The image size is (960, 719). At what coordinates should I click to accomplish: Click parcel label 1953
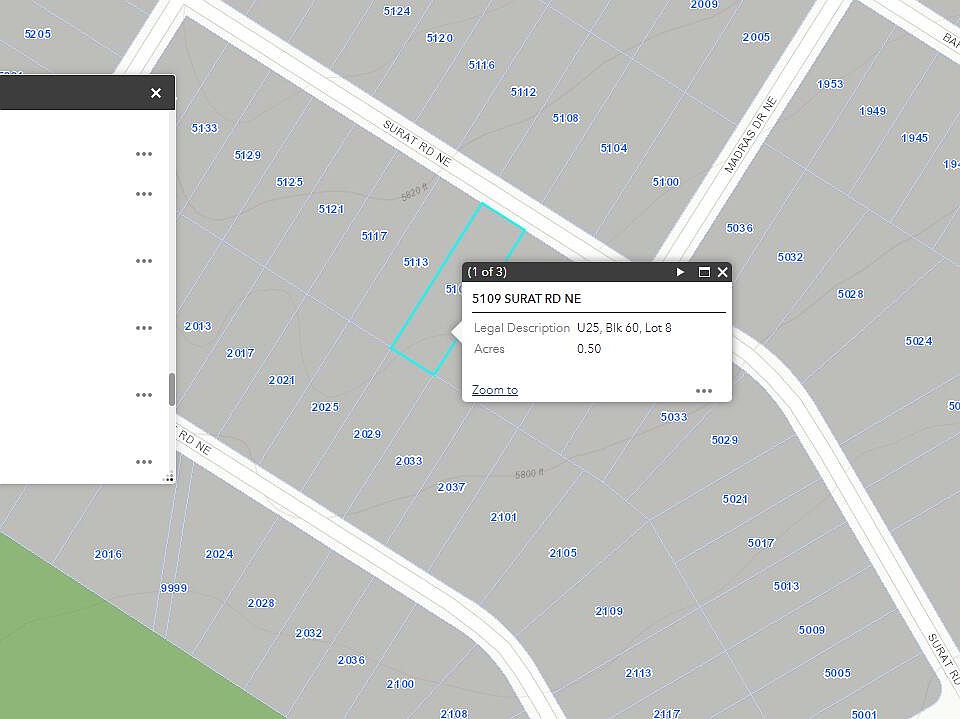tap(830, 84)
